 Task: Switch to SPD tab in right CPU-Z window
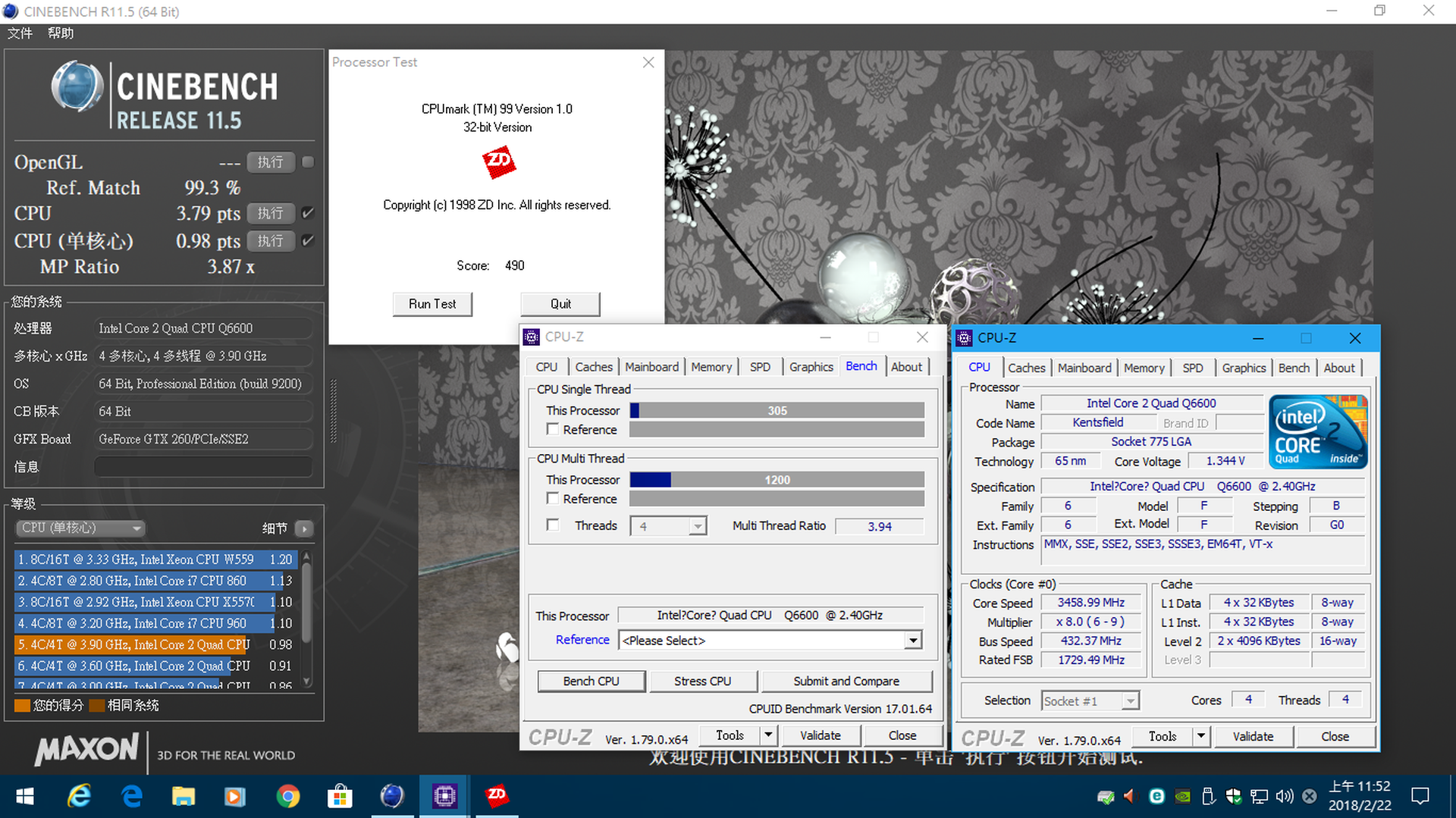click(1192, 368)
